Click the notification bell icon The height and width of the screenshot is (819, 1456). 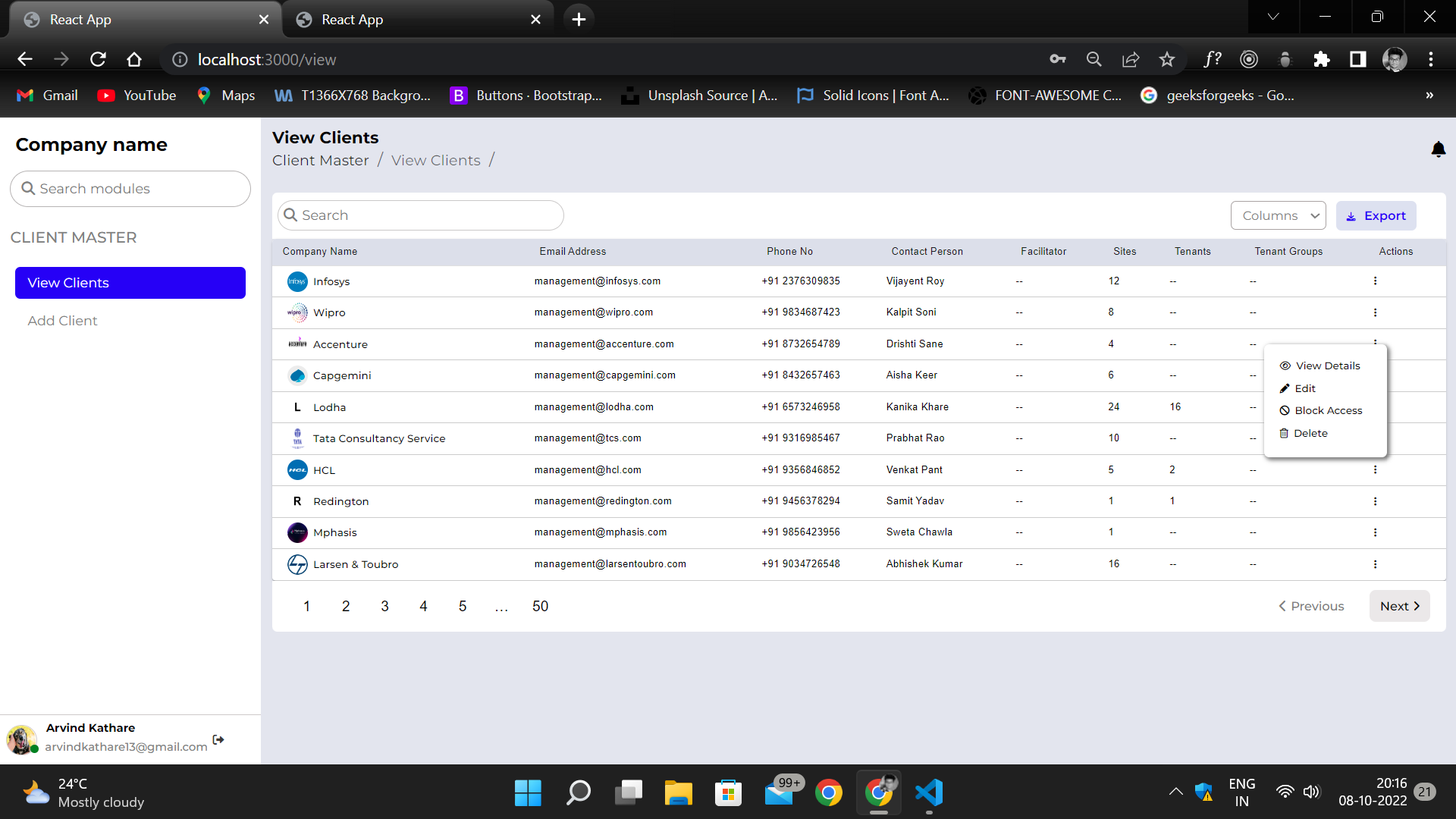(1438, 149)
